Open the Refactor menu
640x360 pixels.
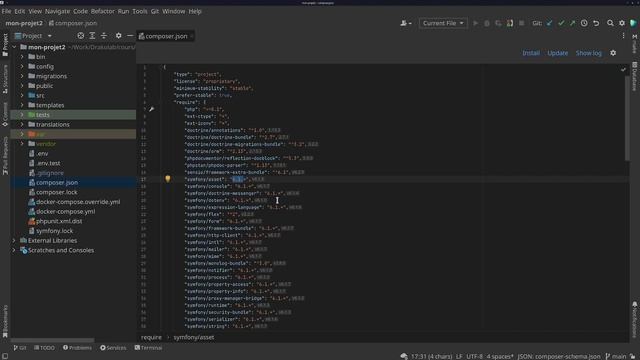[x=102, y=11]
